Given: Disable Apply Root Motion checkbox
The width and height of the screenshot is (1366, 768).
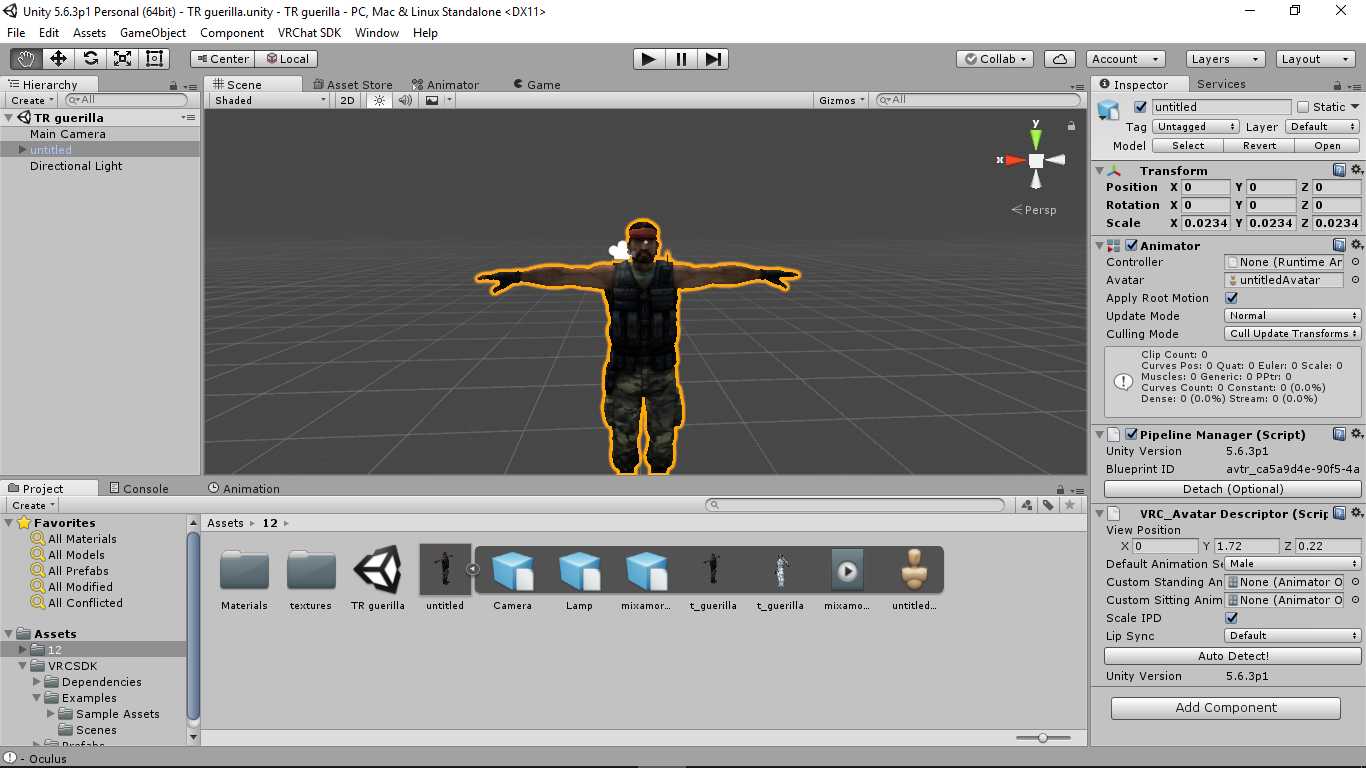Looking at the screenshot, I should (1232, 298).
